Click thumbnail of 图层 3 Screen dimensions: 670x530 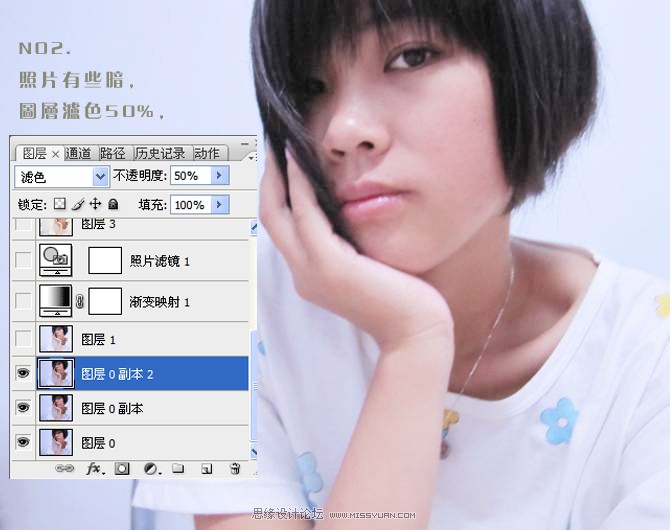point(56,227)
